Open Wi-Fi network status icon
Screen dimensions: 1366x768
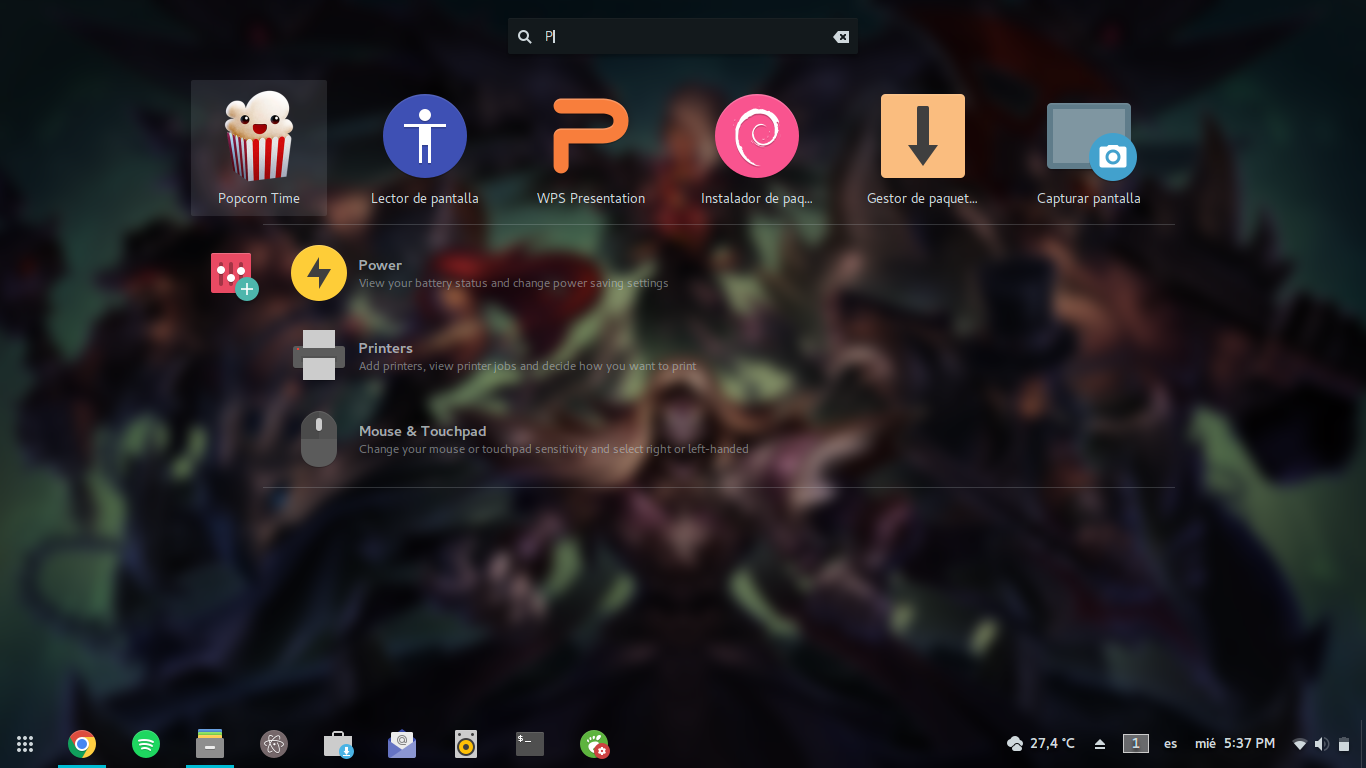coord(1300,744)
